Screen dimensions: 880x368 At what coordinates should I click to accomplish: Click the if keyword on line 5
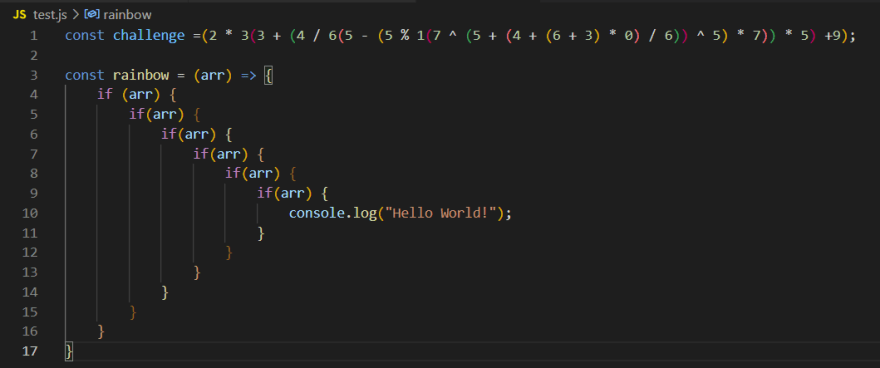[x=137, y=114]
